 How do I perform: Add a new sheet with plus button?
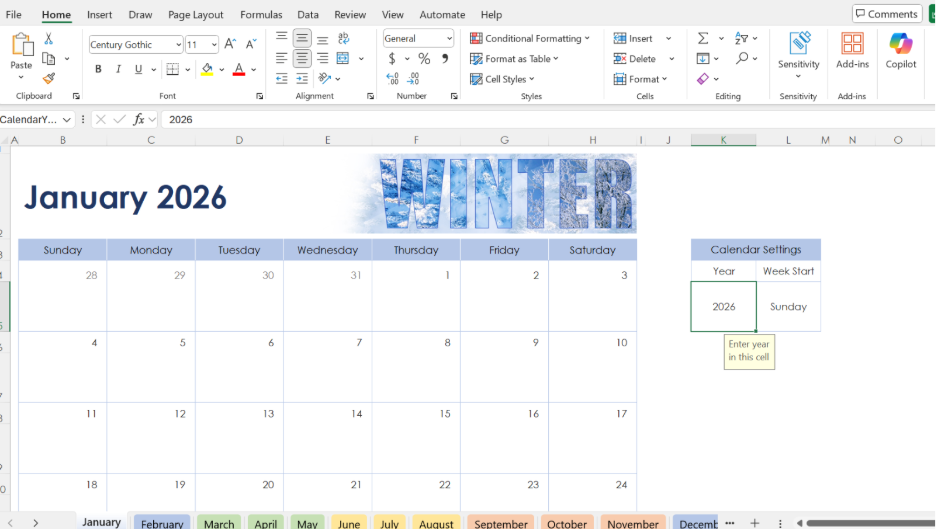[755, 523]
